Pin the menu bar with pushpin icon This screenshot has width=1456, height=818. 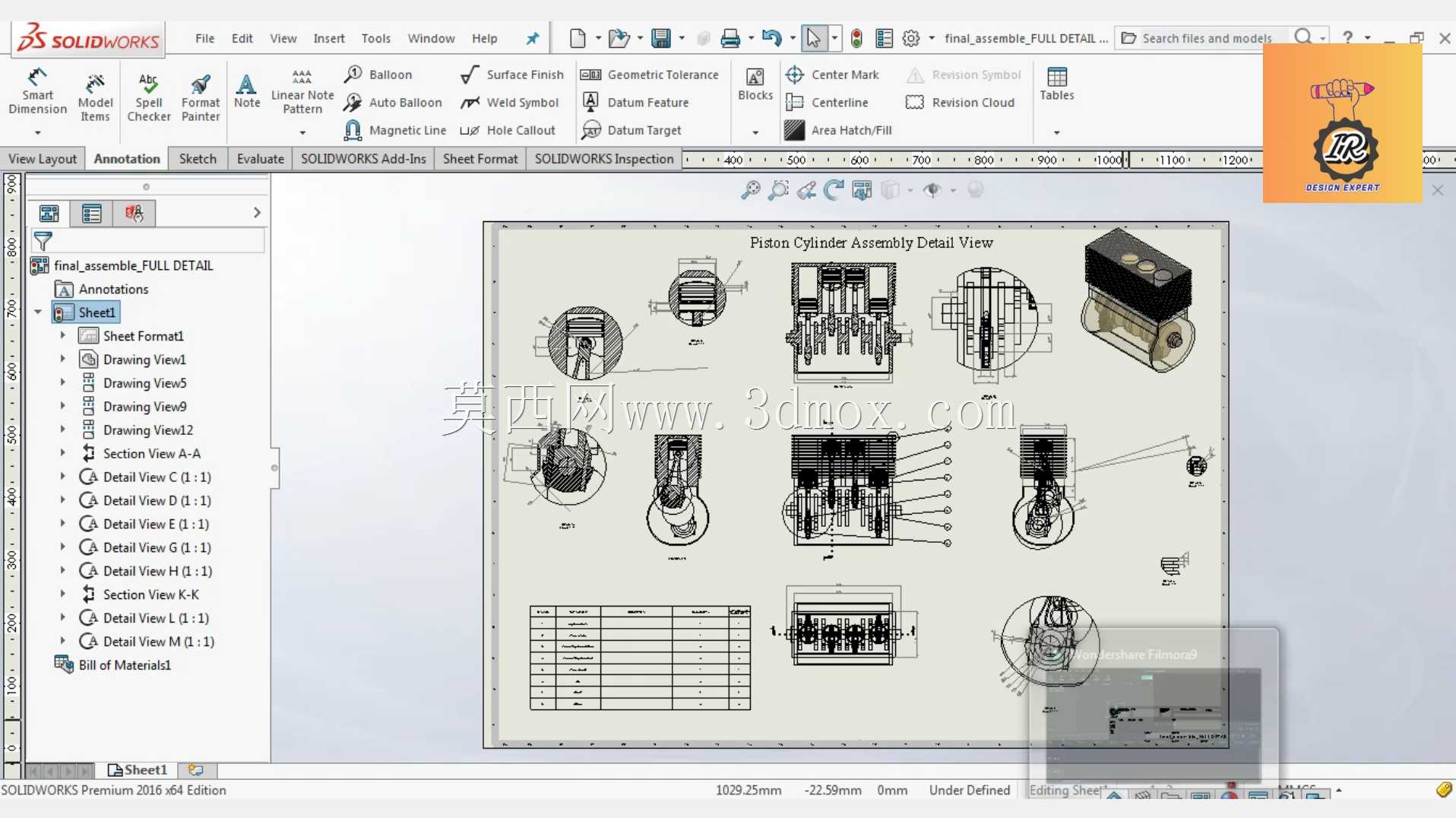coord(533,38)
